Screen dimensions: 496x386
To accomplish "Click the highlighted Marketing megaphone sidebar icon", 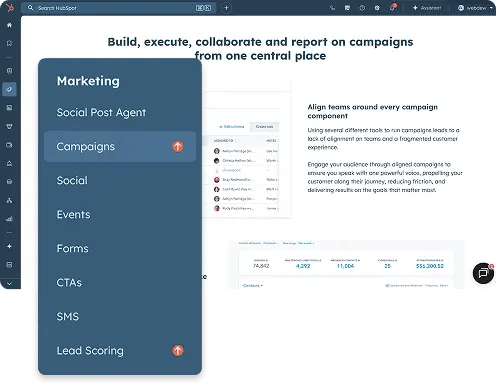I will [9, 89].
